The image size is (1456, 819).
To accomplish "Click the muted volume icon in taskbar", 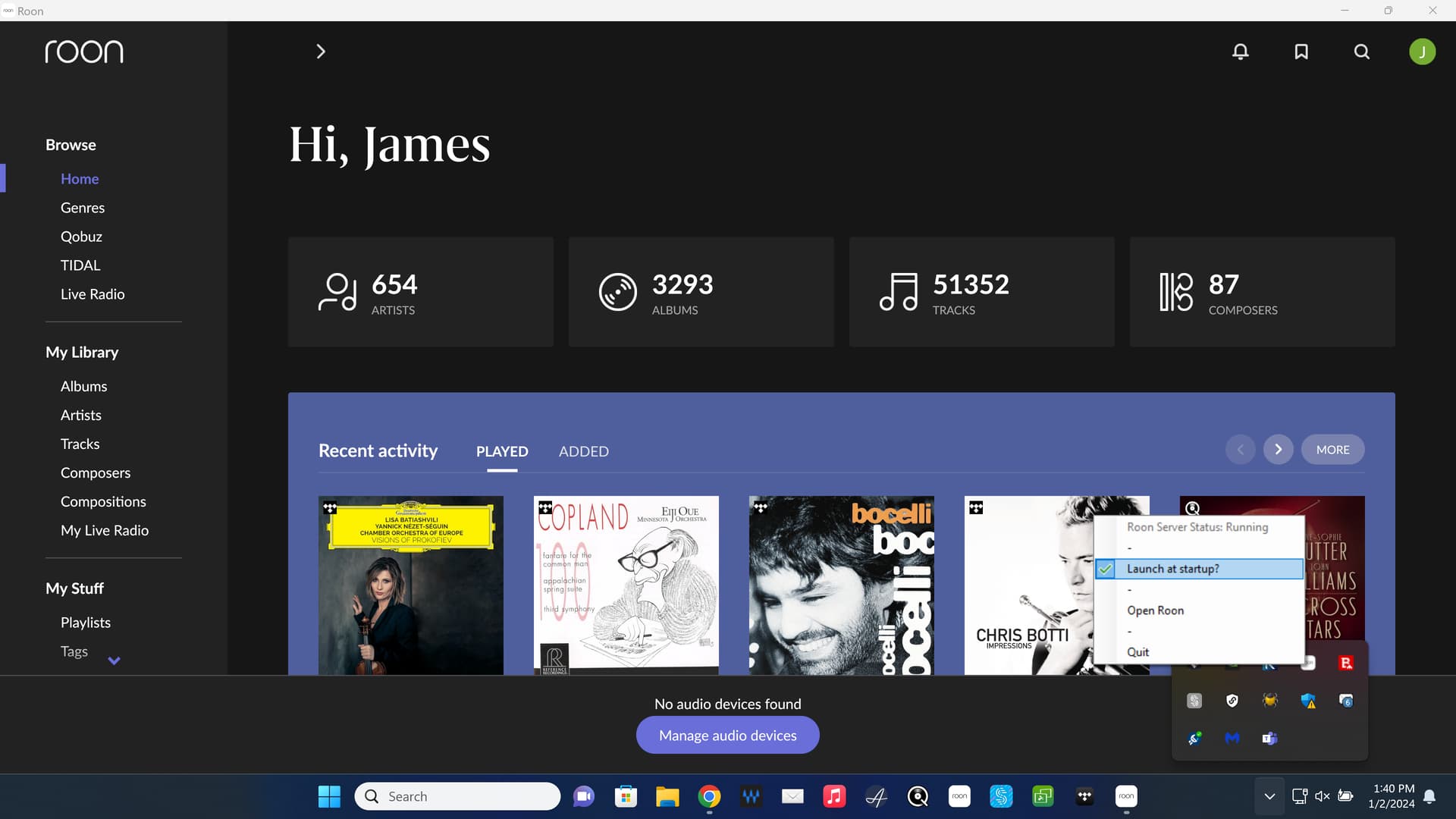I will point(1323,796).
